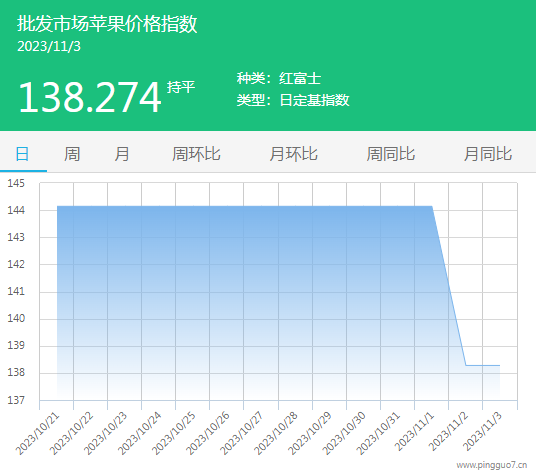Image resolution: width=536 pixels, height=476 pixels.
Task: Click the 2023/10/21 date axis label
Action: point(38,434)
